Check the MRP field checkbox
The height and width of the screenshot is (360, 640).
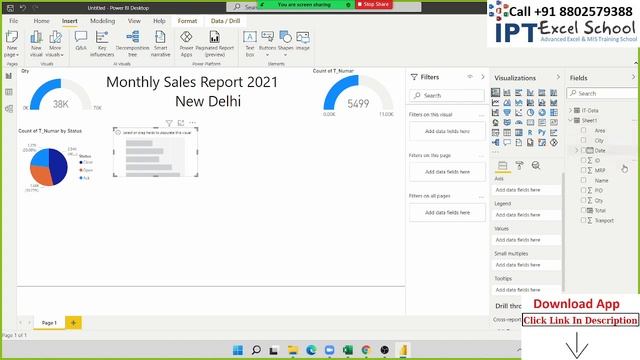[x=583, y=170]
